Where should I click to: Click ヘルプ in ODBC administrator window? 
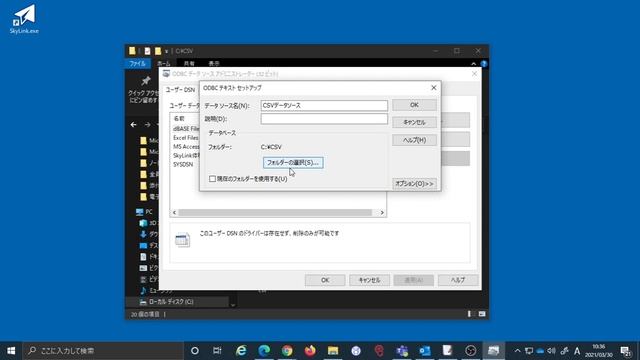(458, 280)
